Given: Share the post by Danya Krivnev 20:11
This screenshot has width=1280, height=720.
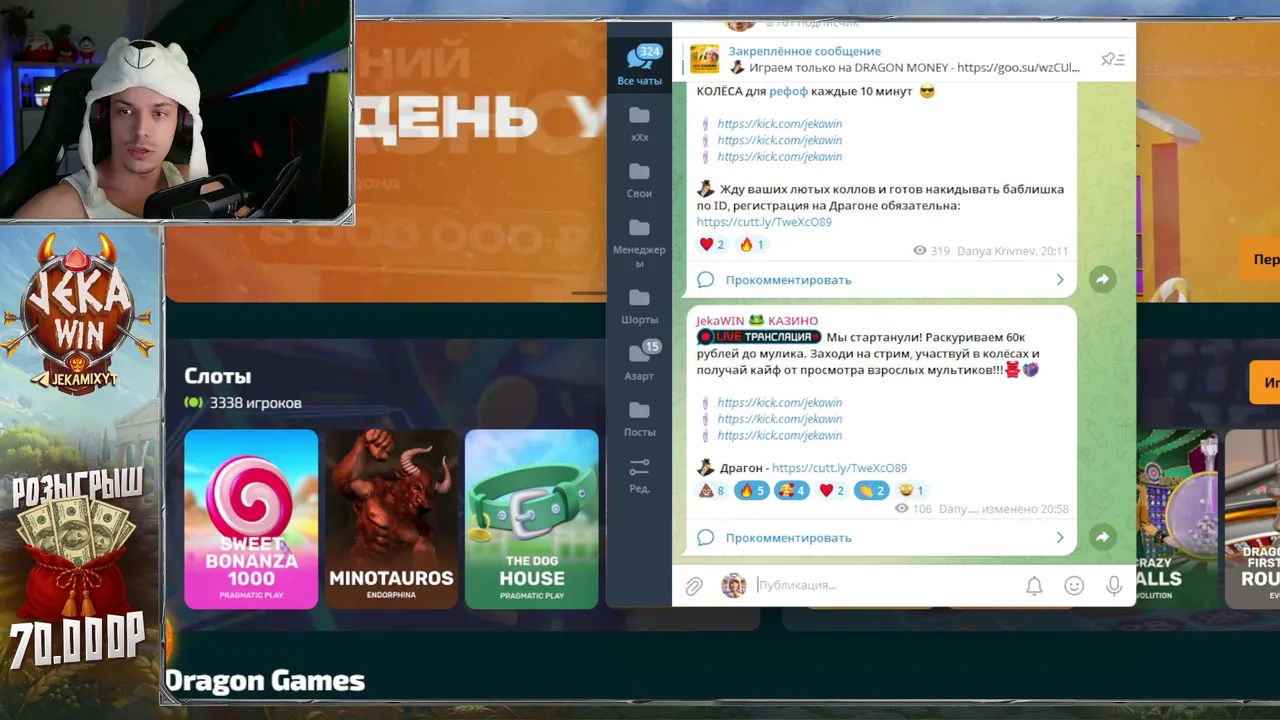Looking at the screenshot, I should coord(1102,280).
